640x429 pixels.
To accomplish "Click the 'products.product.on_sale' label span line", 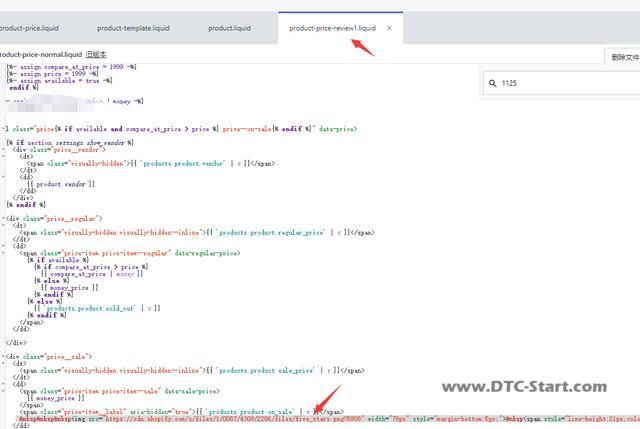I will pyautogui.click(x=182, y=412).
